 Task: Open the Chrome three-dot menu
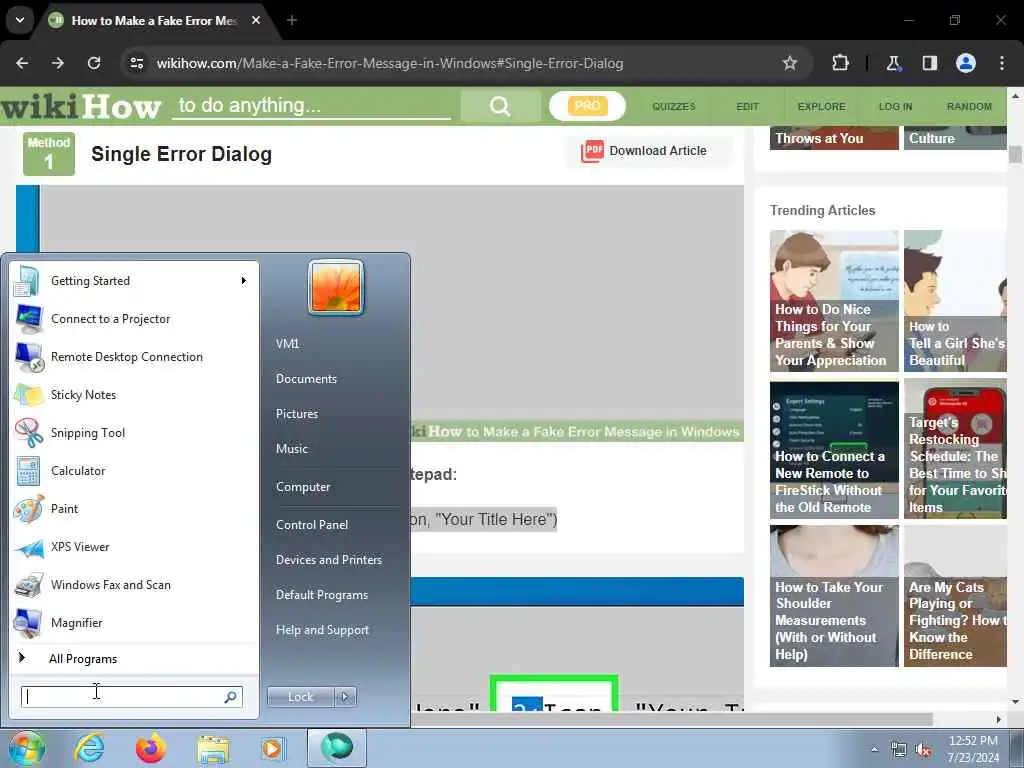(1002, 63)
